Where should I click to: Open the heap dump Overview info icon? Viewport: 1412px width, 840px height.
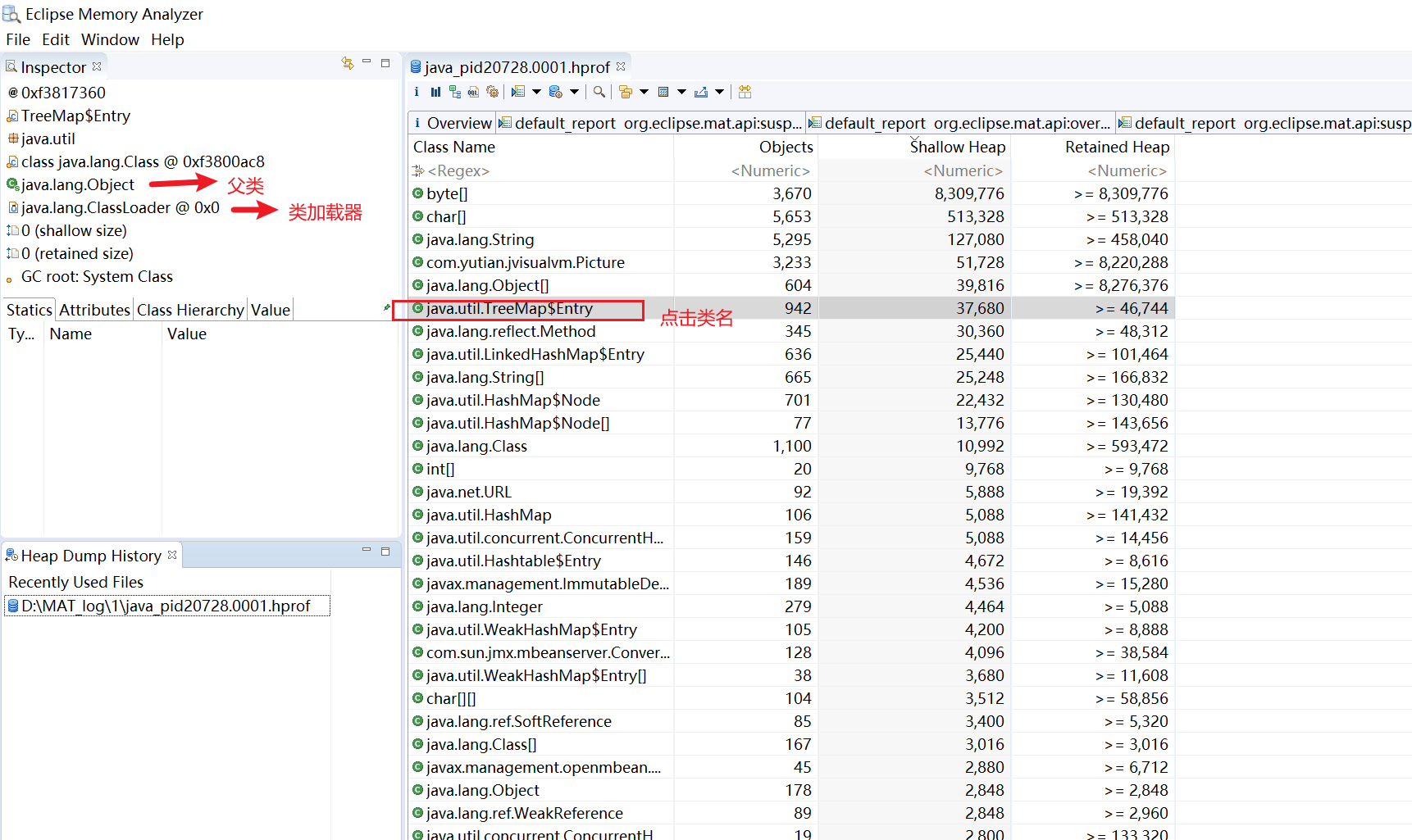(417, 92)
